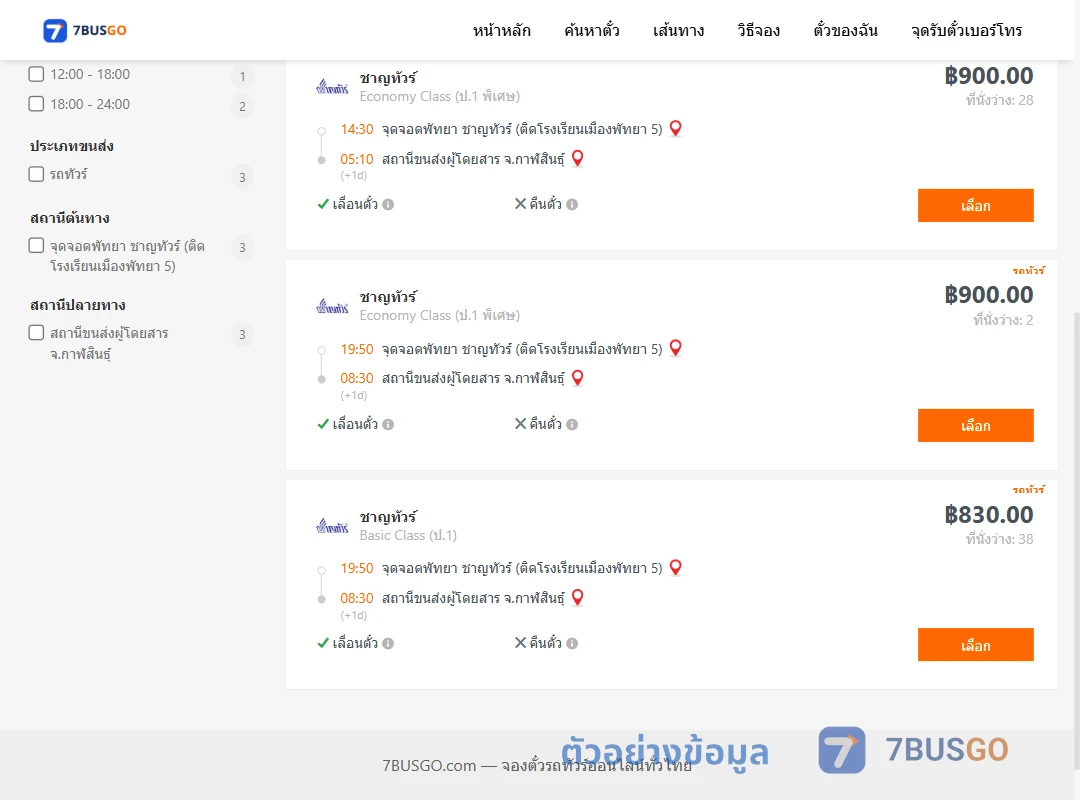The width and height of the screenshot is (1080, 800).
Task: Click operator logo of Basic Class trip
Action: tap(332, 526)
